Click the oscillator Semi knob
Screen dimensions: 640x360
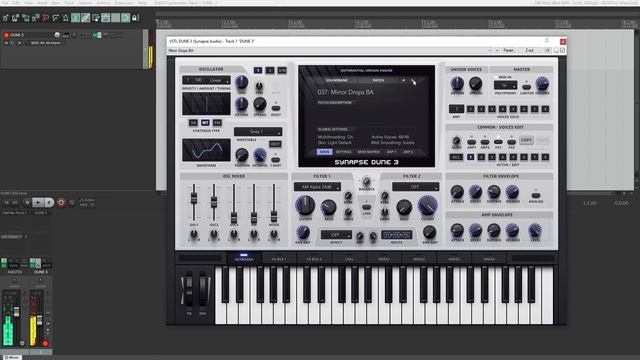pos(242,82)
